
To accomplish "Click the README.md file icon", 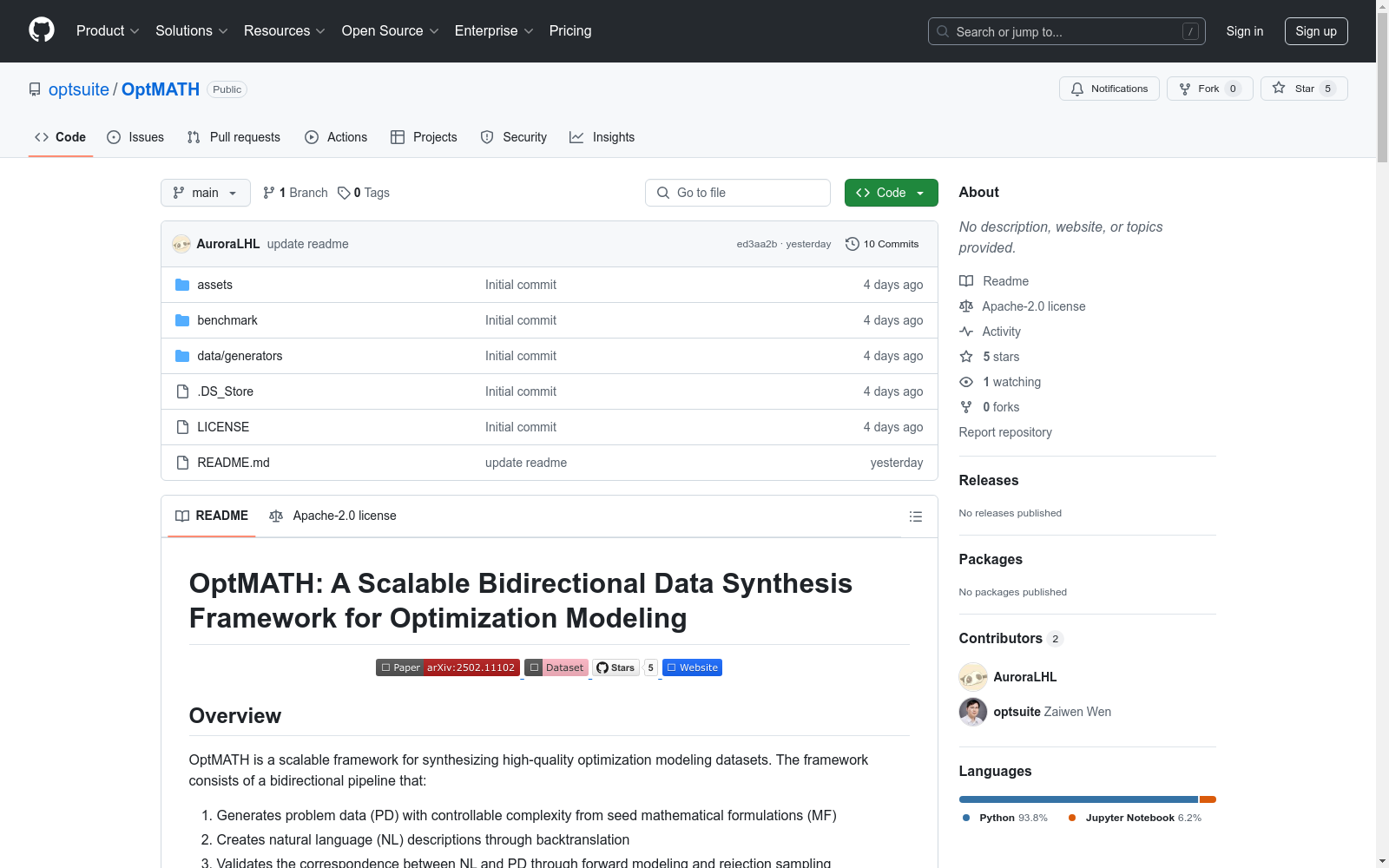I will (182, 463).
